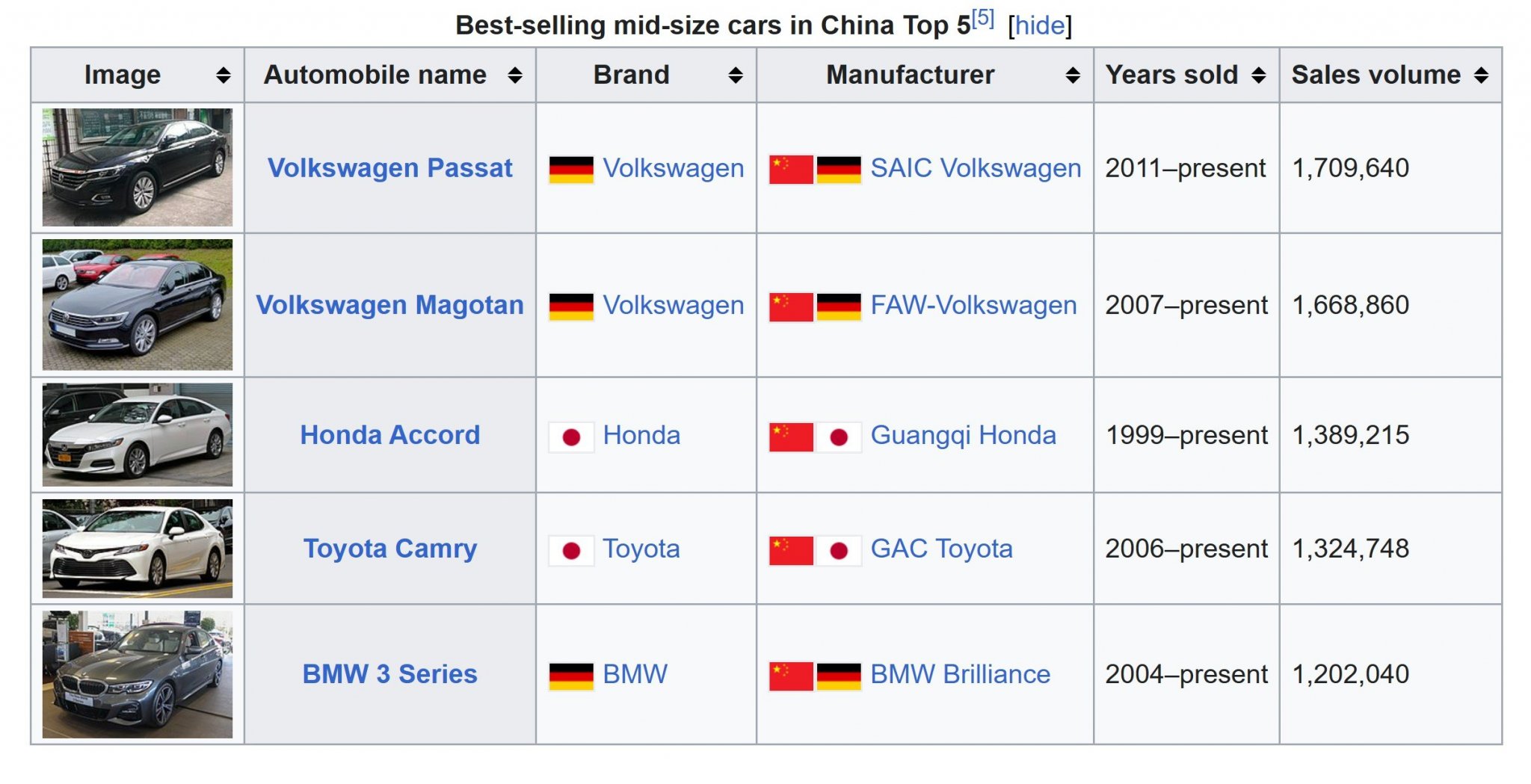Screen dimensions: 1531x784
Task: Click the Brand column sort control
Action: coord(735,75)
